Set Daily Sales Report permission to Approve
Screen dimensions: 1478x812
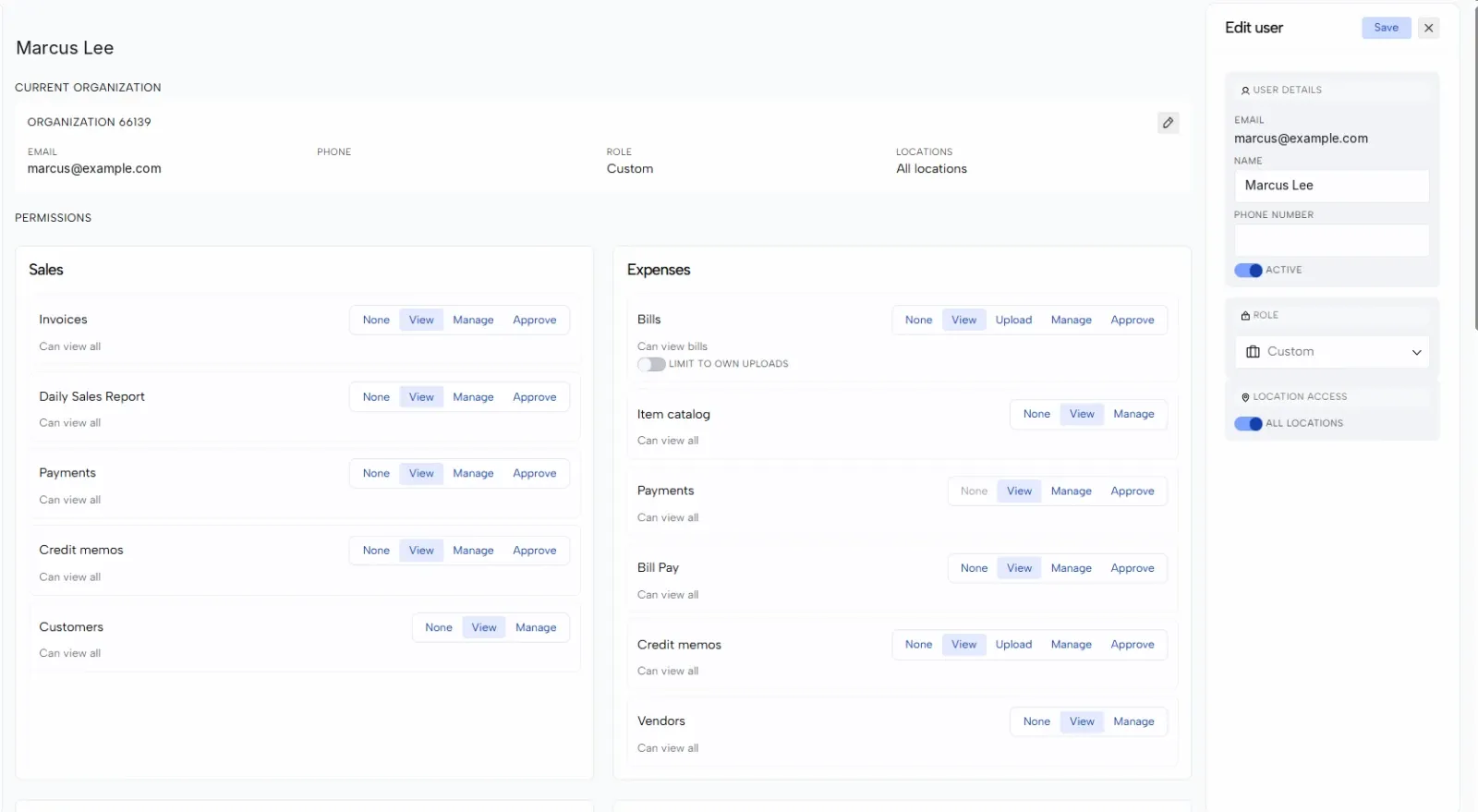[535, 397]
